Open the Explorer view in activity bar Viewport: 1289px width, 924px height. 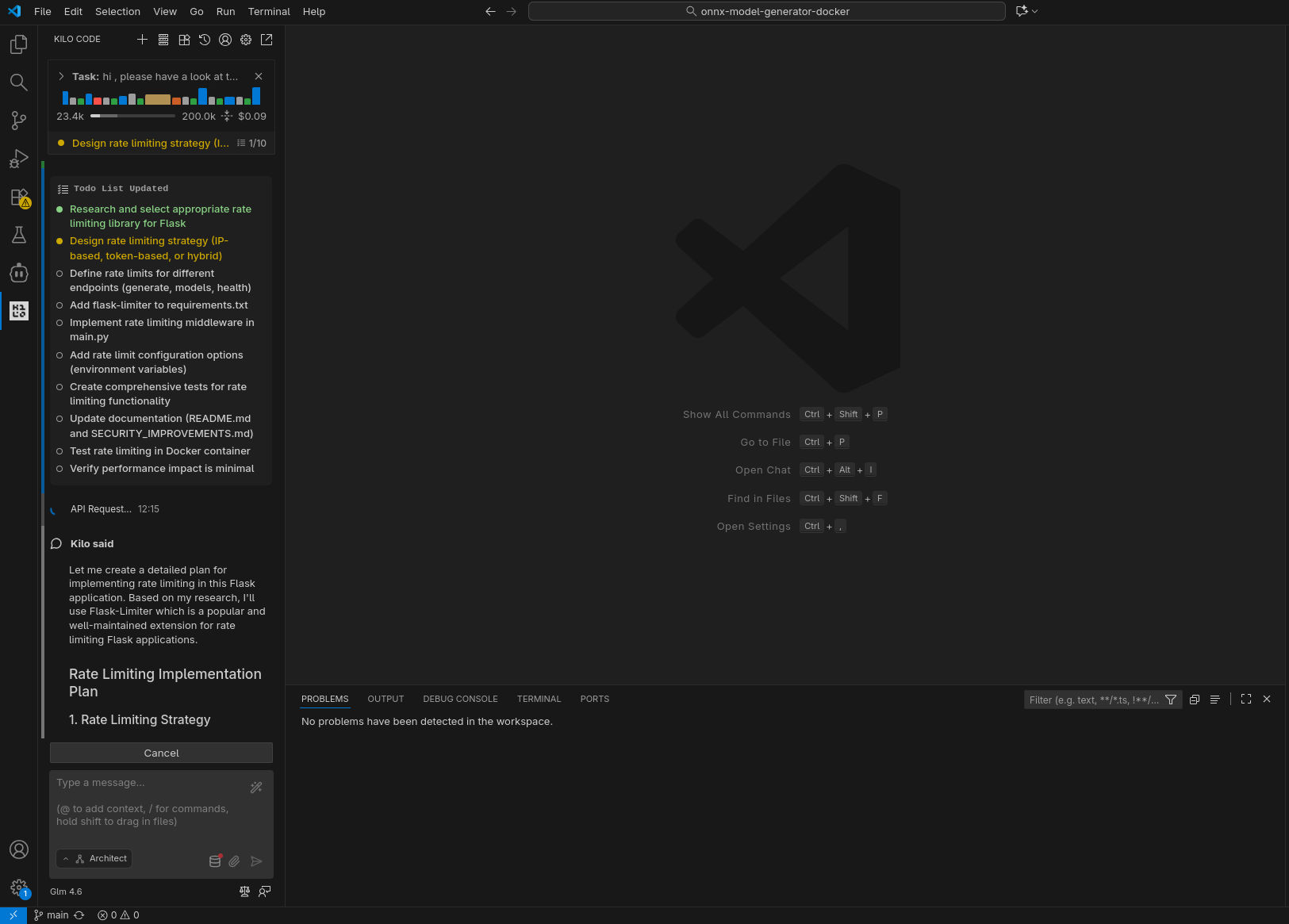point(19,44)
